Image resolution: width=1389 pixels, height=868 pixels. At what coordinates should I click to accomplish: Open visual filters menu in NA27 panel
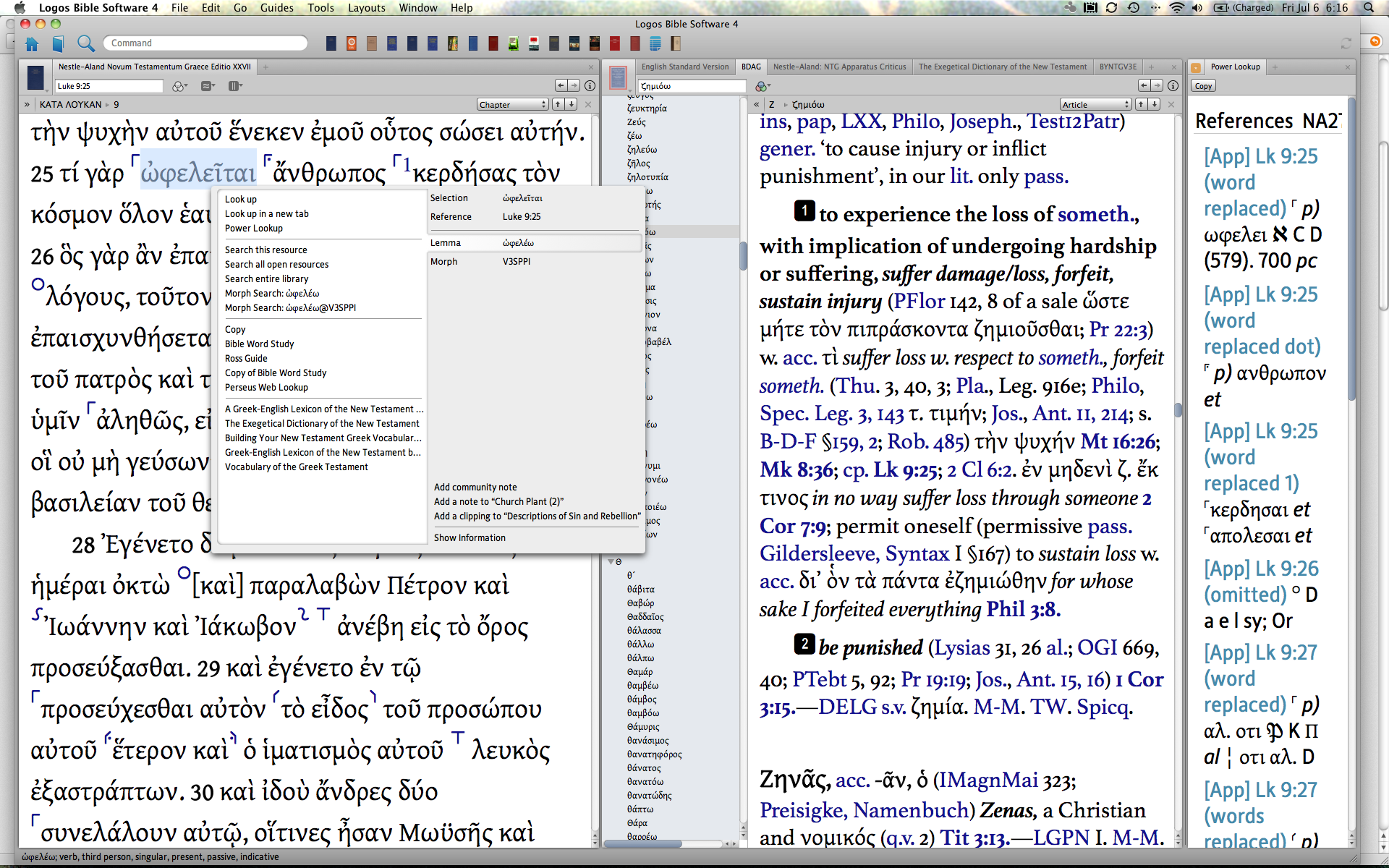pyautogui.click(x=179, y=86)
